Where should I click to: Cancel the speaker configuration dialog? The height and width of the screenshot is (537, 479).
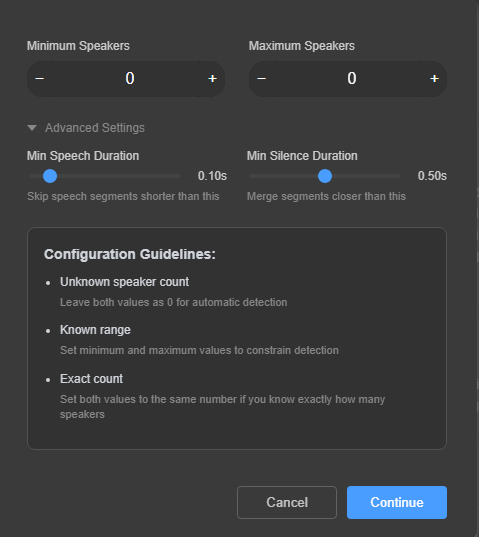point(287,502)
